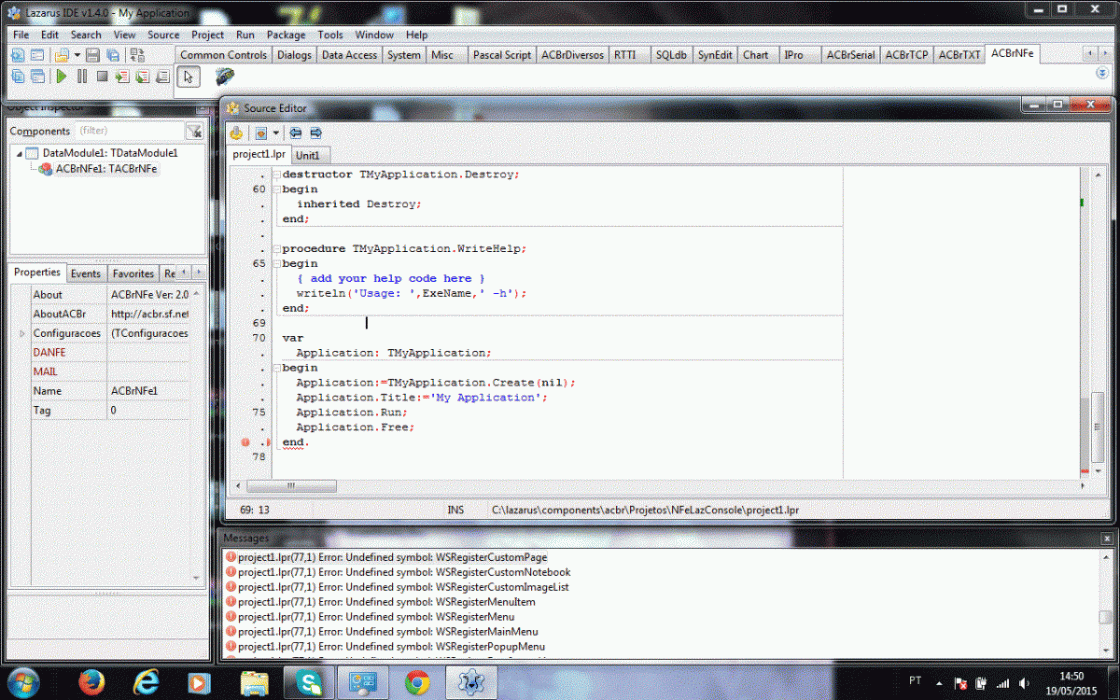Click the MAIL property row
Screen dimensions: 1120x700
pos(110,372)
